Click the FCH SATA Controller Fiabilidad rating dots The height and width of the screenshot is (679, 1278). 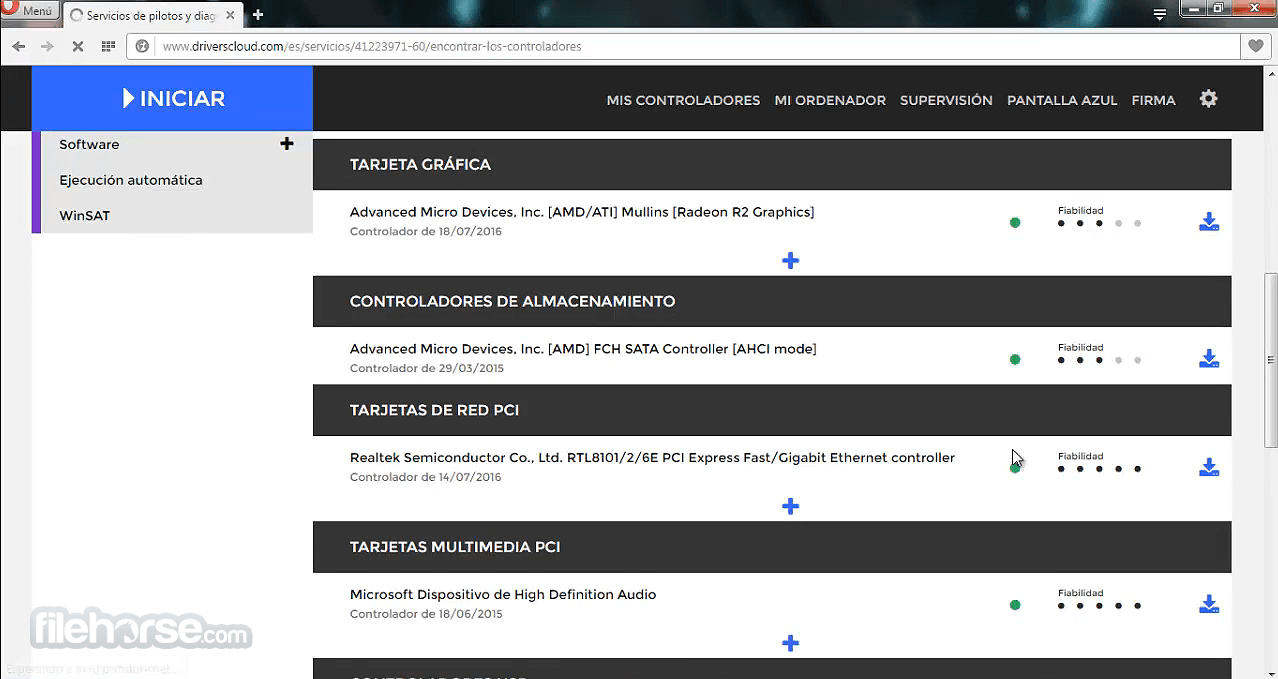1099,360
